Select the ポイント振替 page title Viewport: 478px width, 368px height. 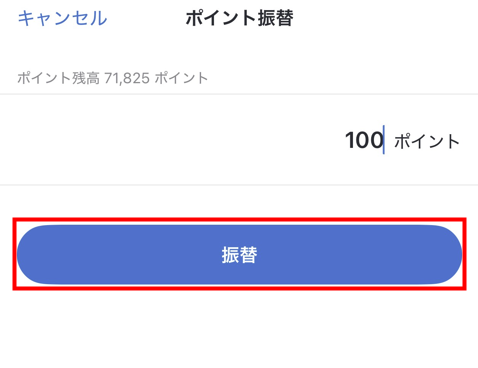(239, 18)
